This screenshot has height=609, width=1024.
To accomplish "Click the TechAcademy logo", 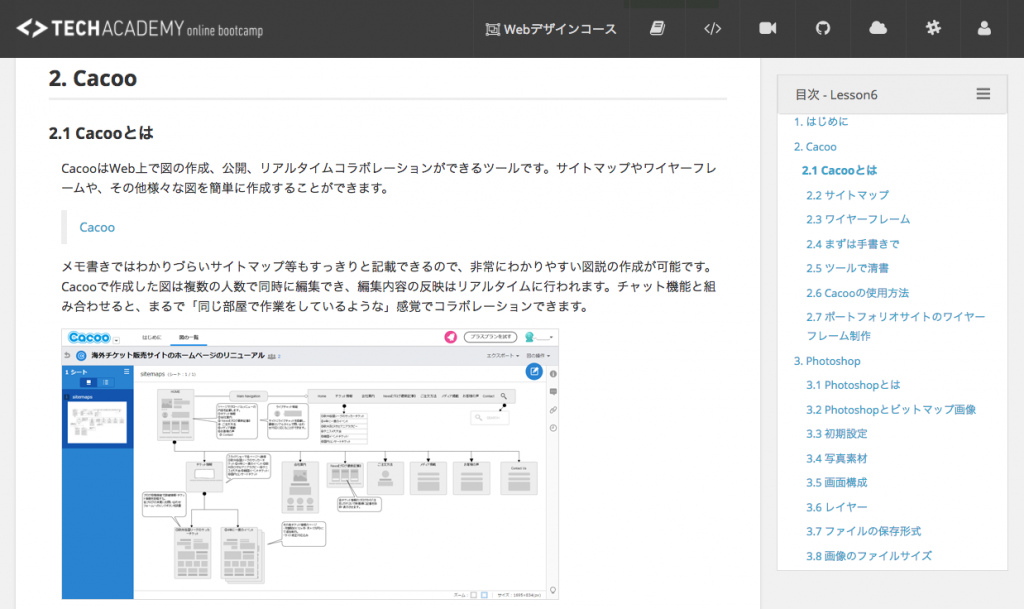I will 139,29.
